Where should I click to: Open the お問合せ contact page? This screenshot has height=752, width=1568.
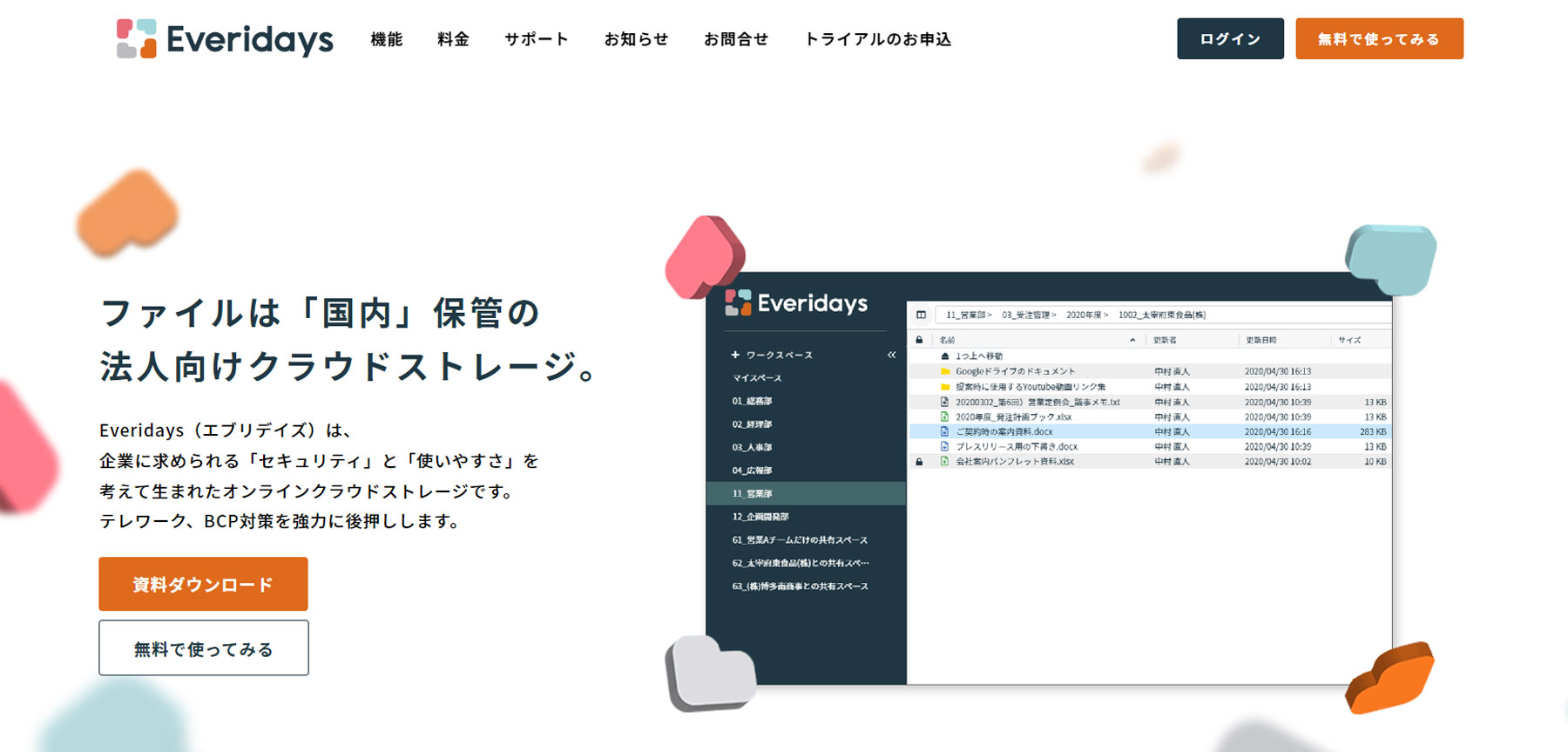pyautogui.click(x=736, y=39)
